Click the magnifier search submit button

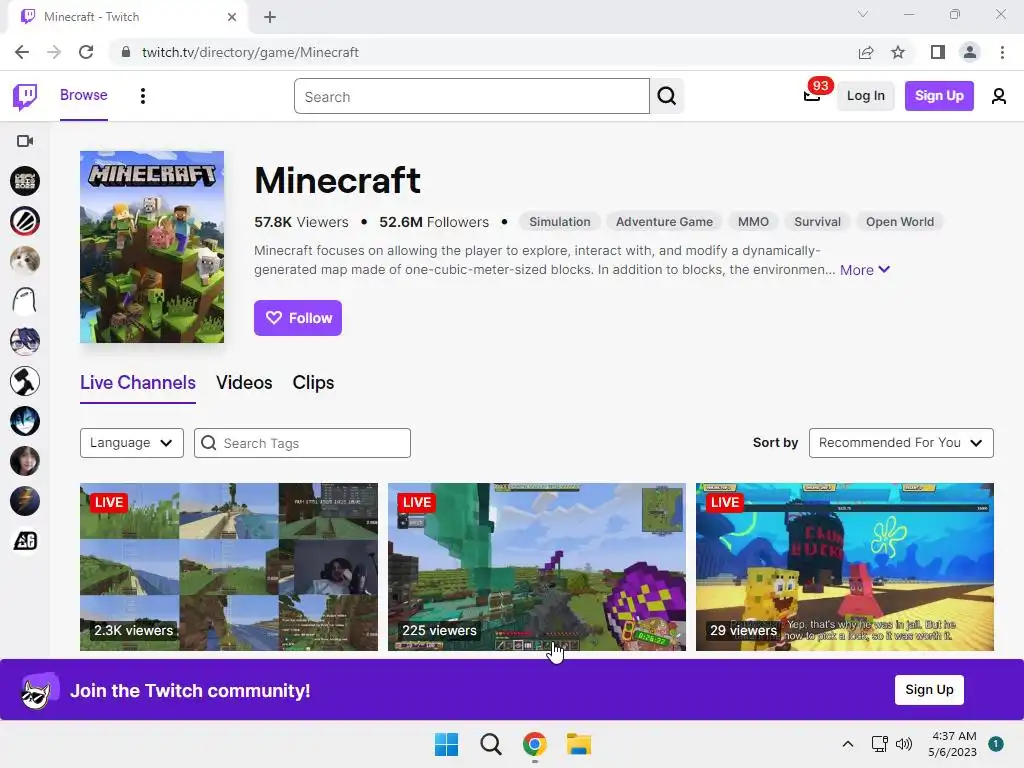(x=667, y=96)
